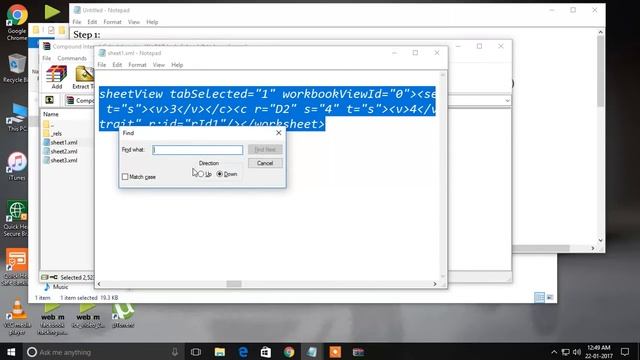640x360 pixels.
Task: Click Cortana microphone icon in search box
Action: point(175,352)
